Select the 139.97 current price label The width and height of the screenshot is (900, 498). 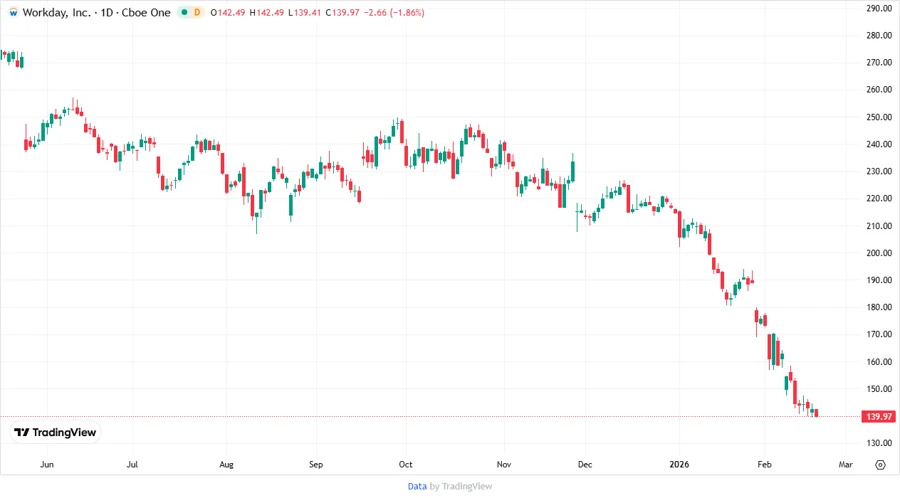(879, 417)
